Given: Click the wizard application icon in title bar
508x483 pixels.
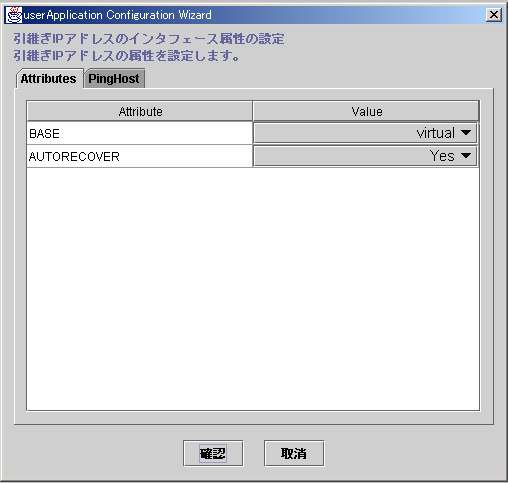Looking at the screenshot, I should point(14,15).
